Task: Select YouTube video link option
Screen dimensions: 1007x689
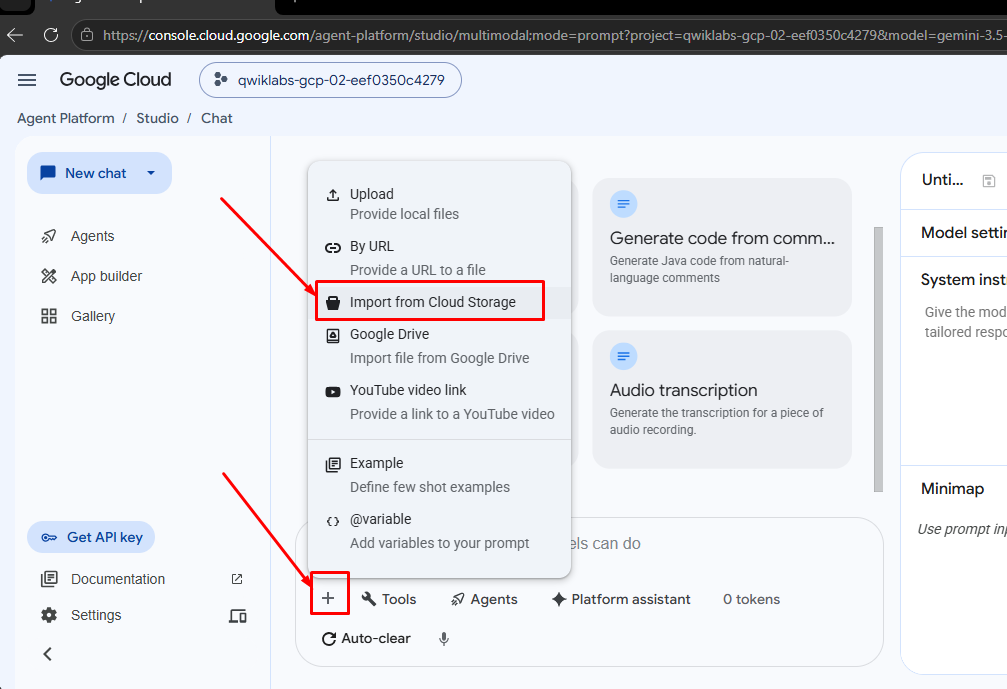Action: (439, 402)
